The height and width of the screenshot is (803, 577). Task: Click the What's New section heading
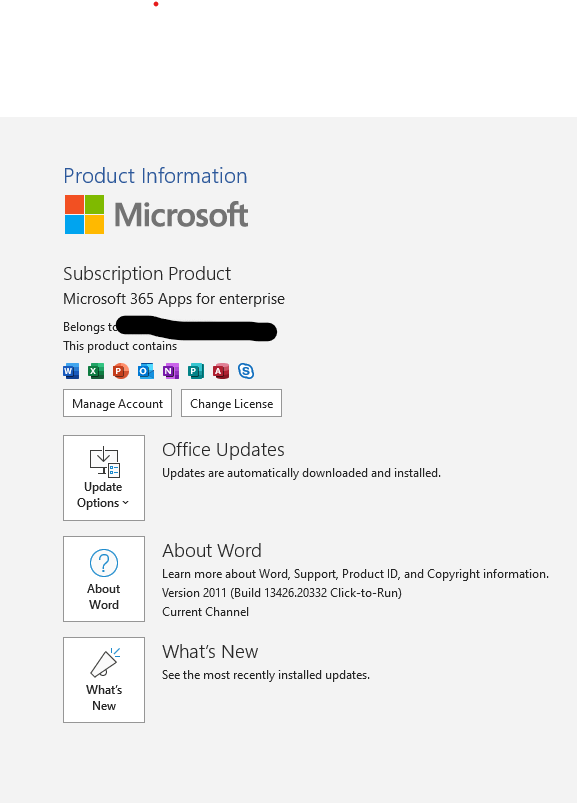210,651
